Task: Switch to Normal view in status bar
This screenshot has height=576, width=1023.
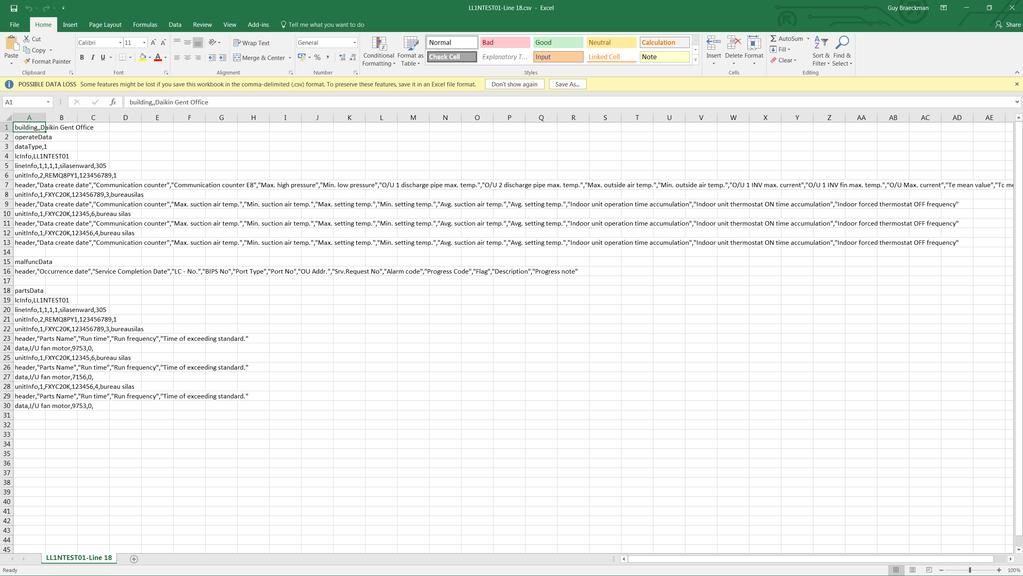Action: coord(896,570)
